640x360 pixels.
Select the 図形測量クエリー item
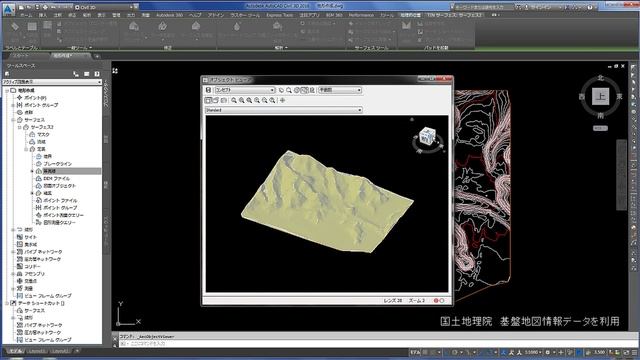(x=59, y=222)
